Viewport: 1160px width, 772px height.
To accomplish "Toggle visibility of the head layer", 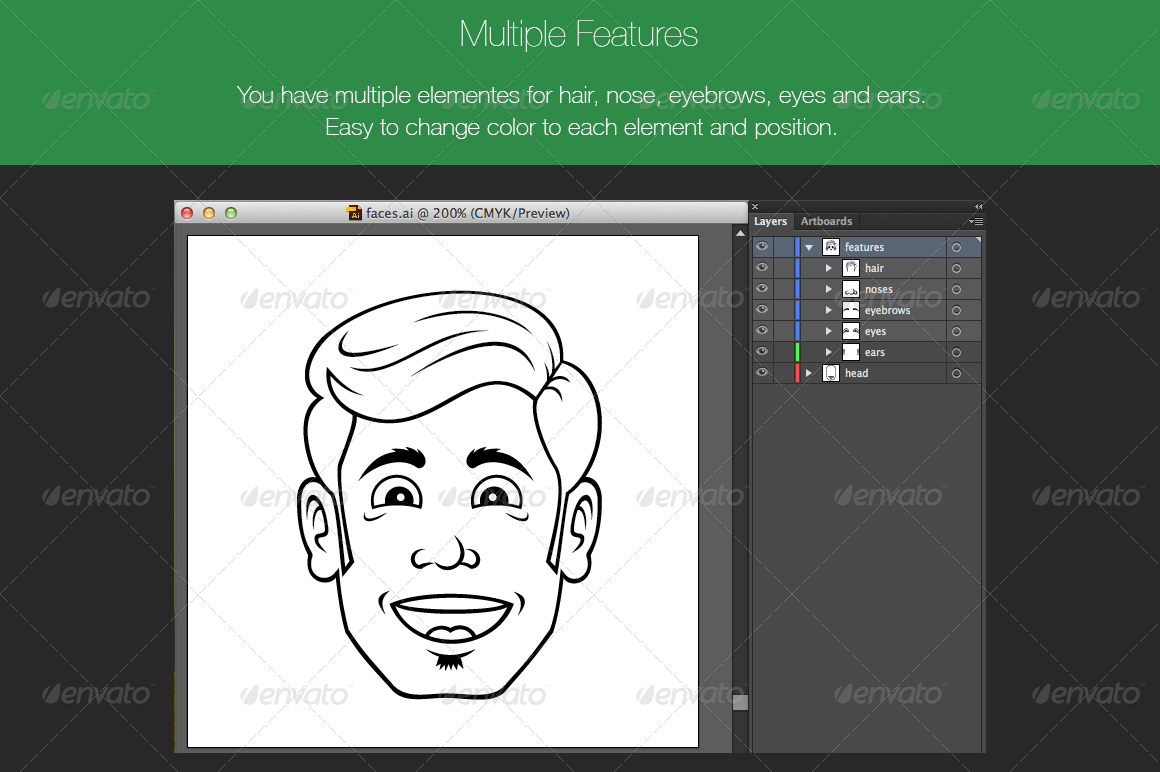I will coord(762,372).
